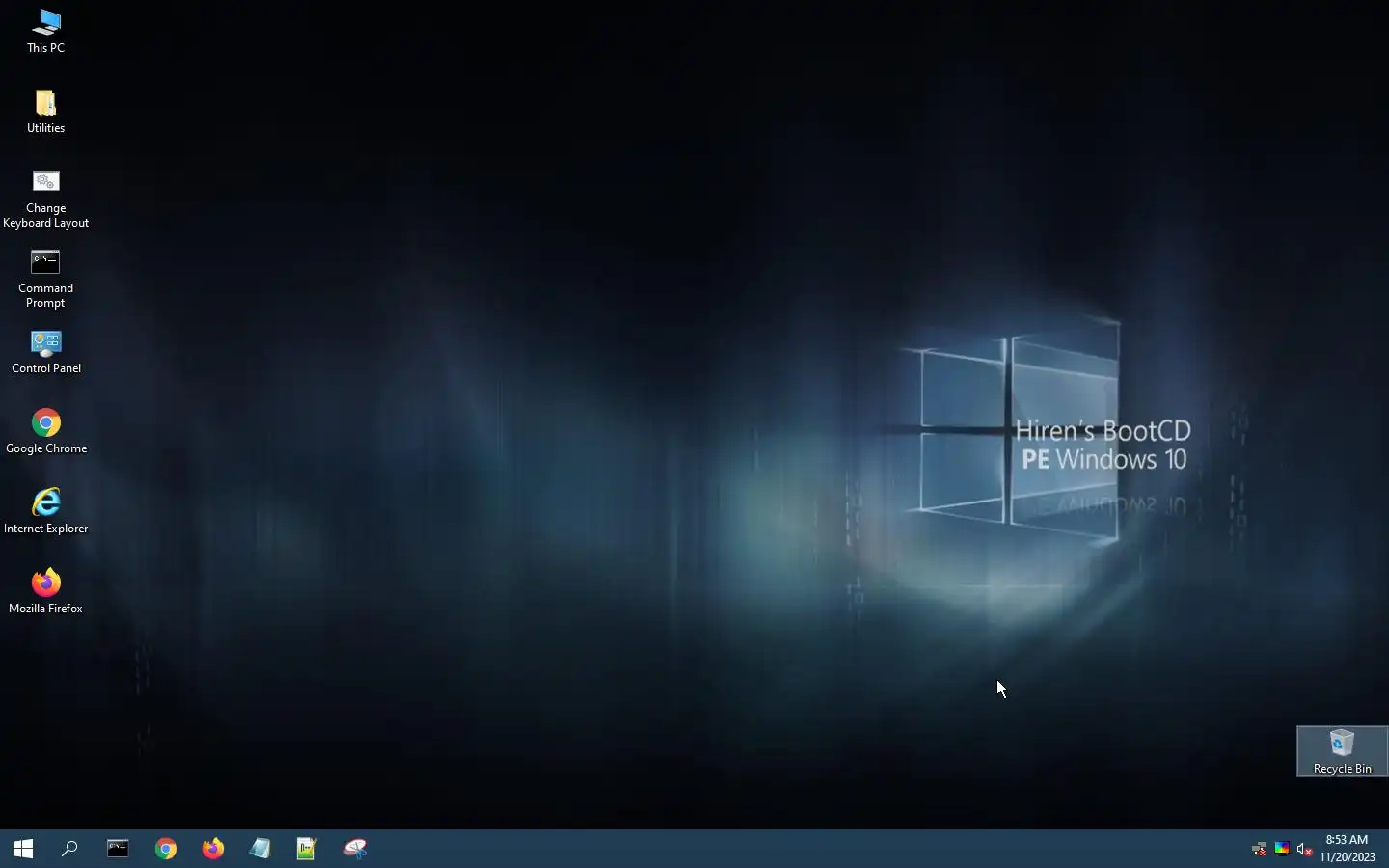Image resolution: width=1389 pixels, height=868 pixels.
Task: Launch Firefox from the taskbar
Action: [213, 849]
